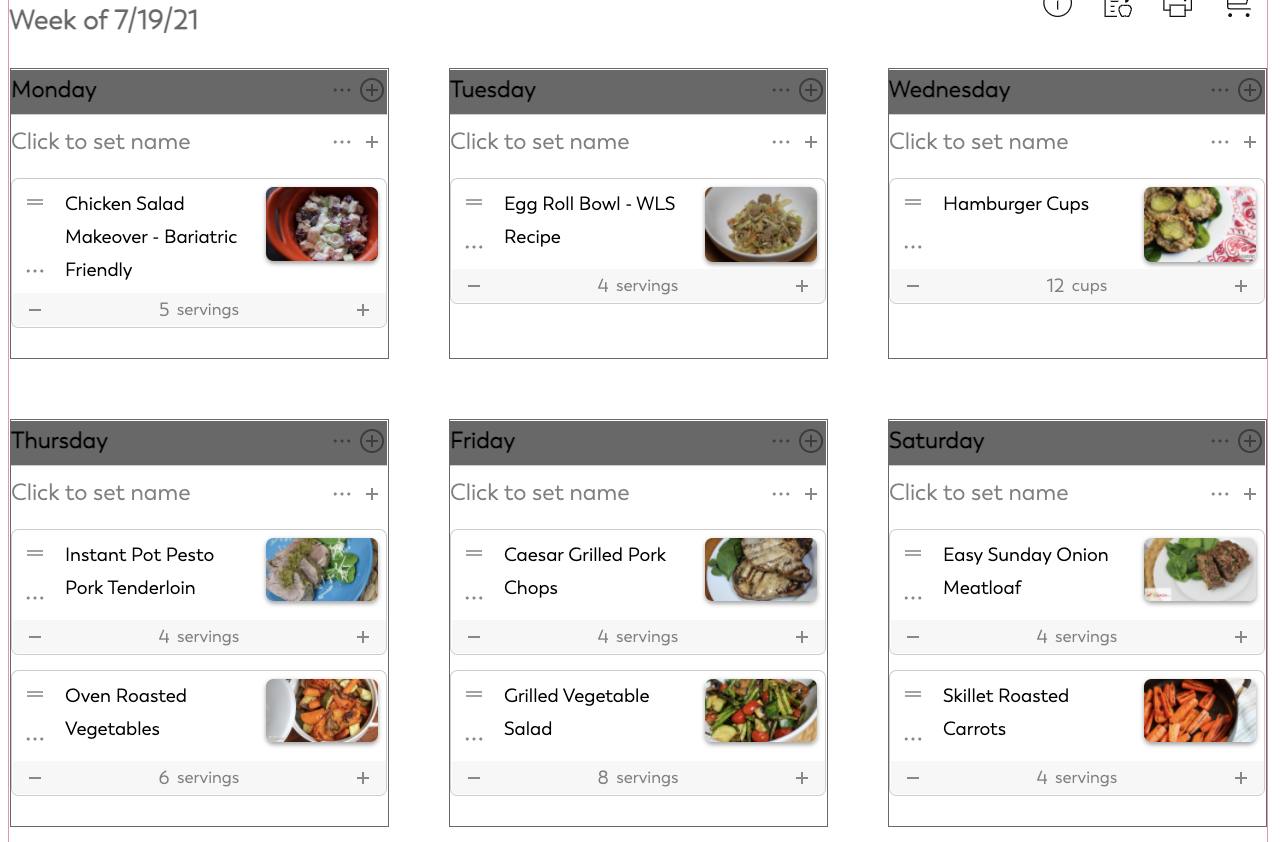
Task: Decrease Grilled Vegetable Salad servings
Action: [x=473, y=777]
